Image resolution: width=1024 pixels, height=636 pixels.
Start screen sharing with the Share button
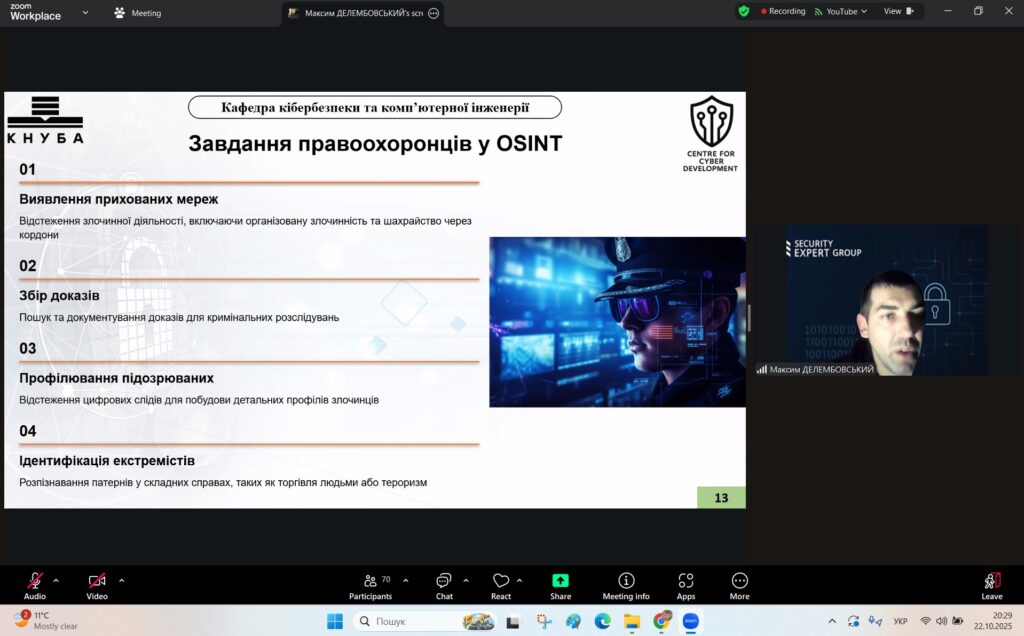560,584
